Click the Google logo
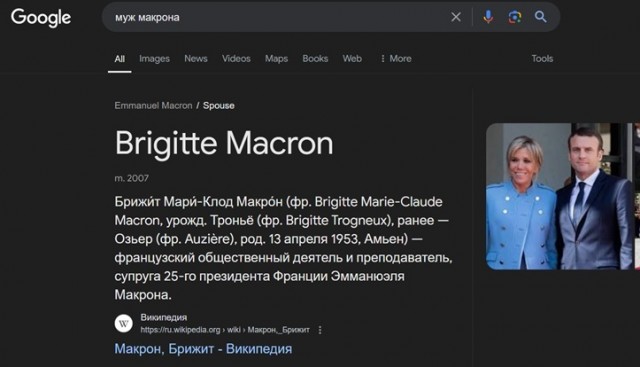 click(41, 18)
